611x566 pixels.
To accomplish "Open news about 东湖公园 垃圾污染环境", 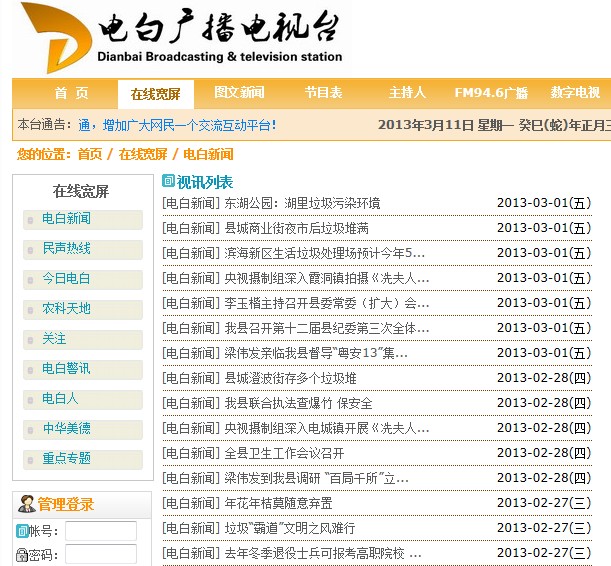I will tap(301, 203).
